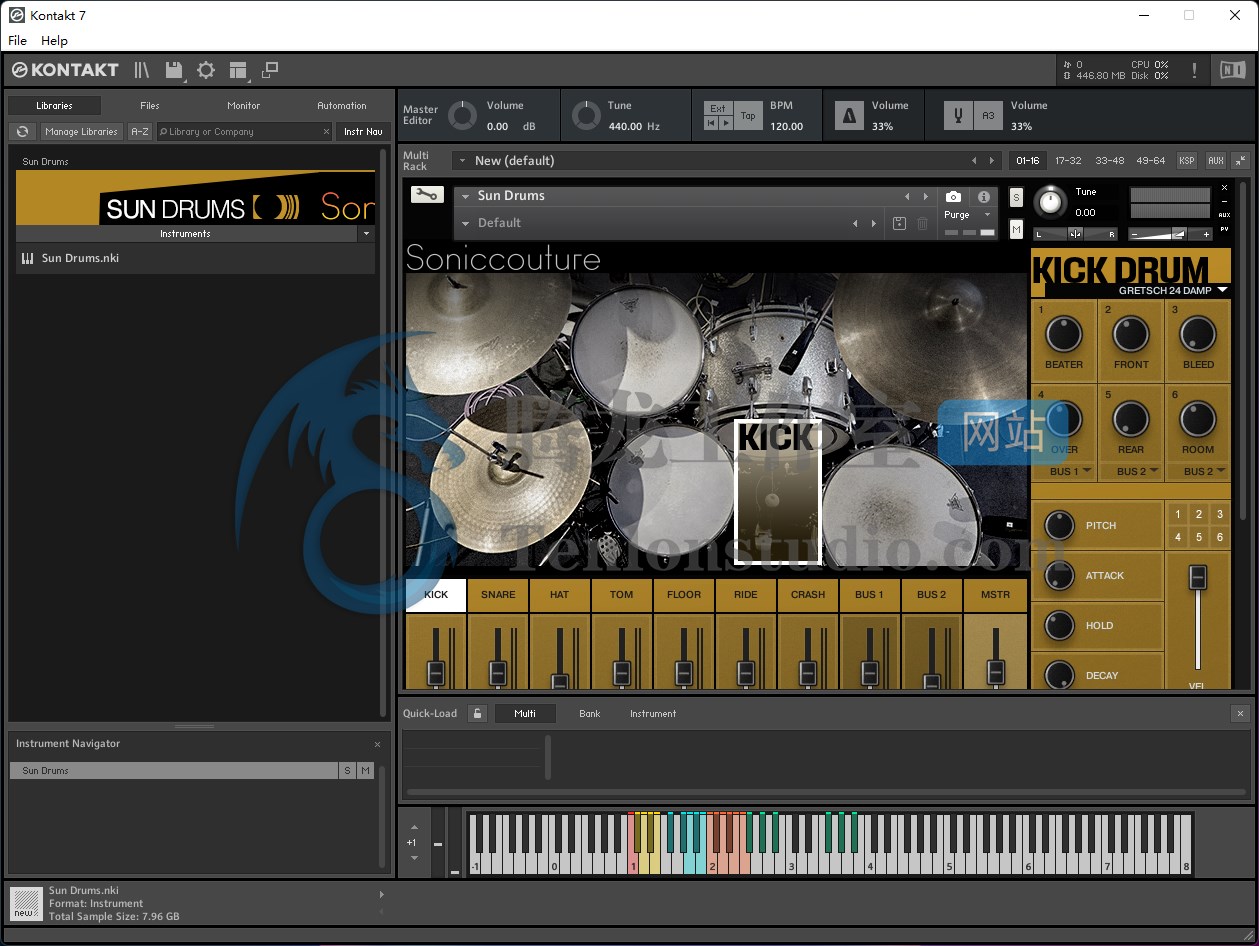Viewport: 1259px width, 946px height.
Task: Solo Sun Drums in Instrument Navigator
Action: click(x=347, y=771)
